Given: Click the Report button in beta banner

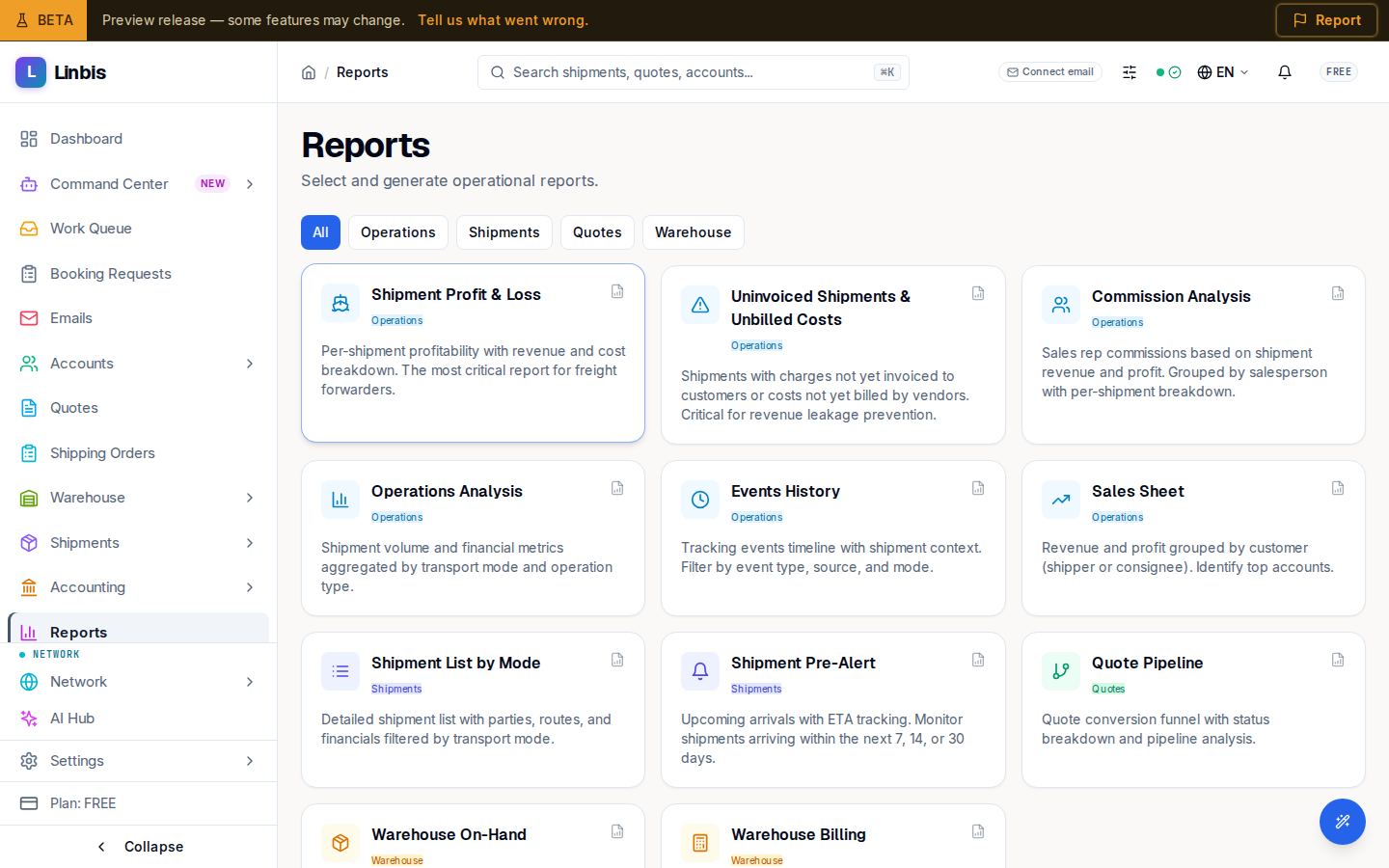Looking at the screenshot, I should (x=1326, y=20).
